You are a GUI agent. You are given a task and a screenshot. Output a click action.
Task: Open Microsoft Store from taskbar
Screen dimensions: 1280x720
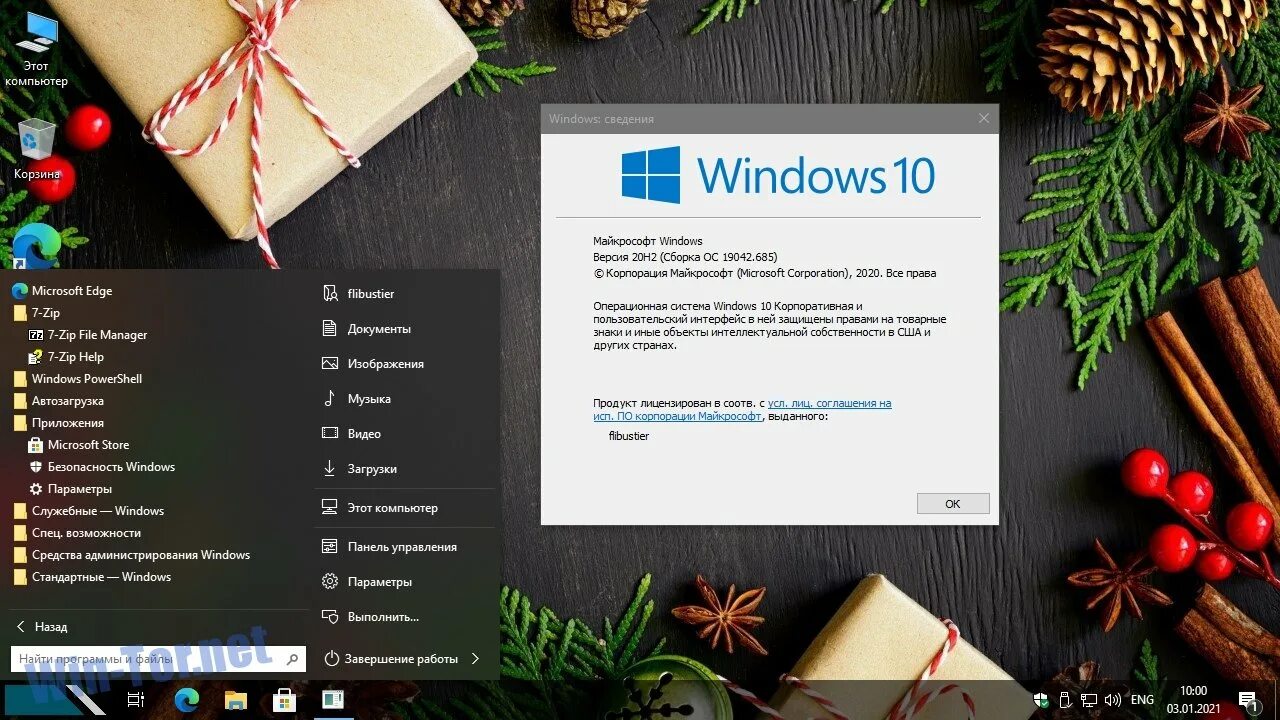[284, 700]
